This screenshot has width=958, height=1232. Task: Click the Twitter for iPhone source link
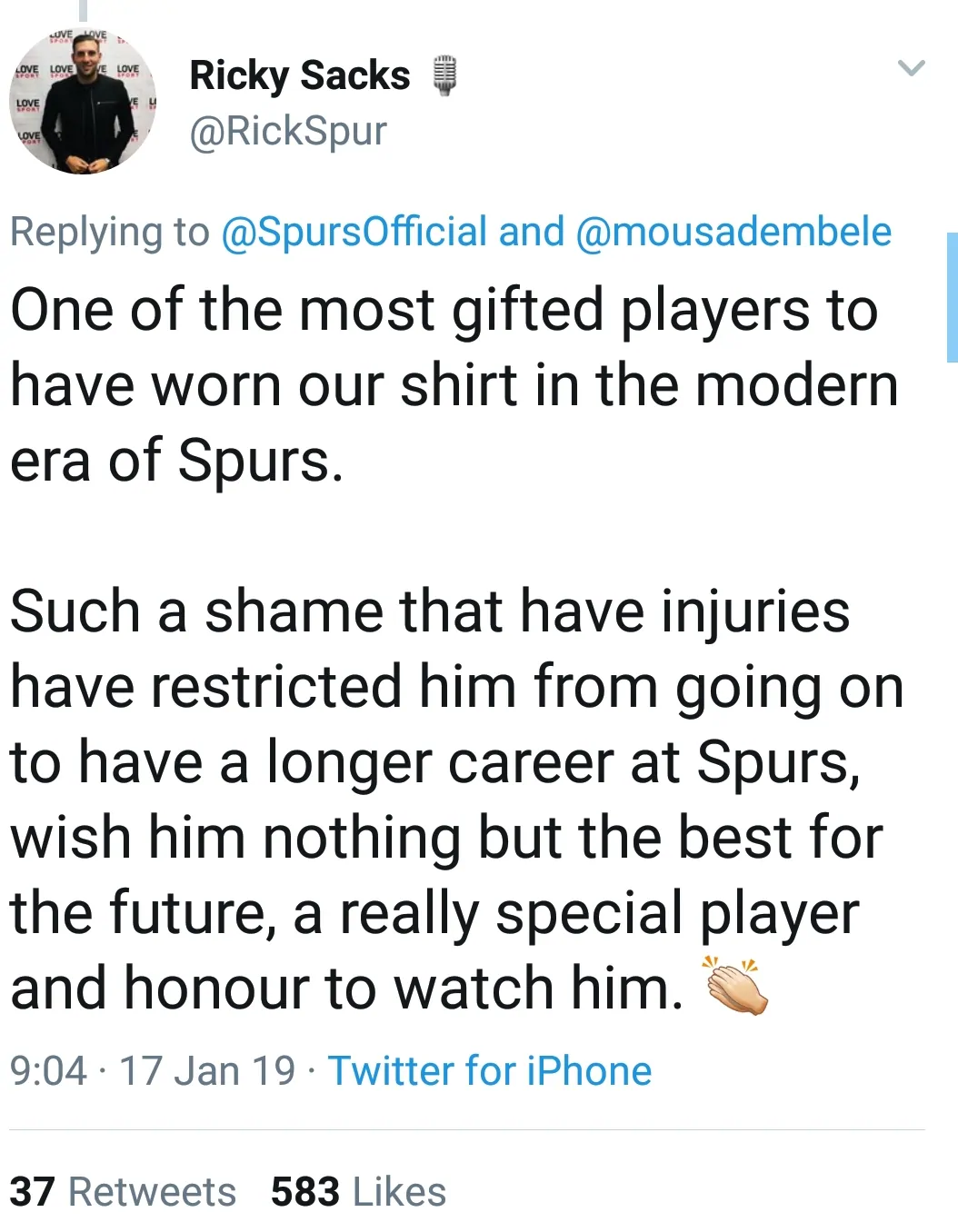(490, 1070)
